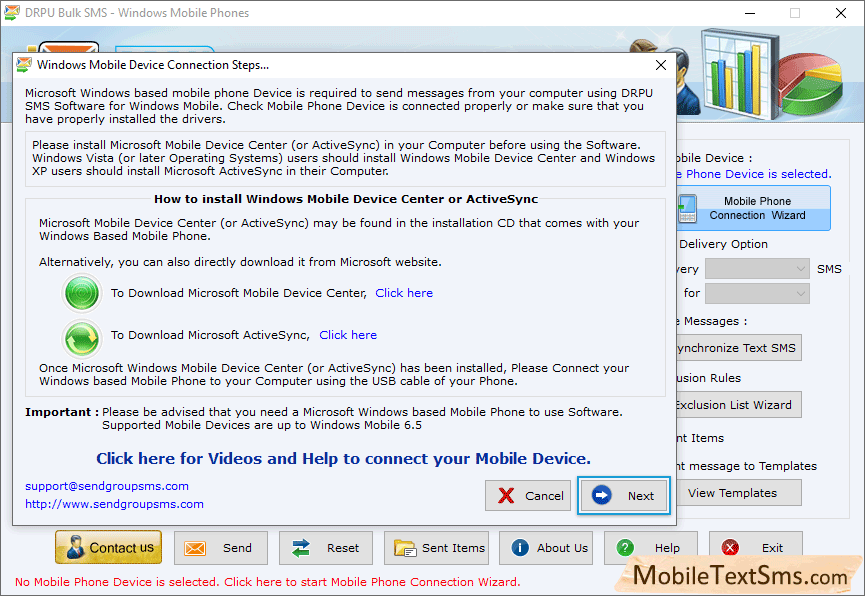
Task: Click 'Phone Device is selected.' blue text
Action: [x=758, y=174]
